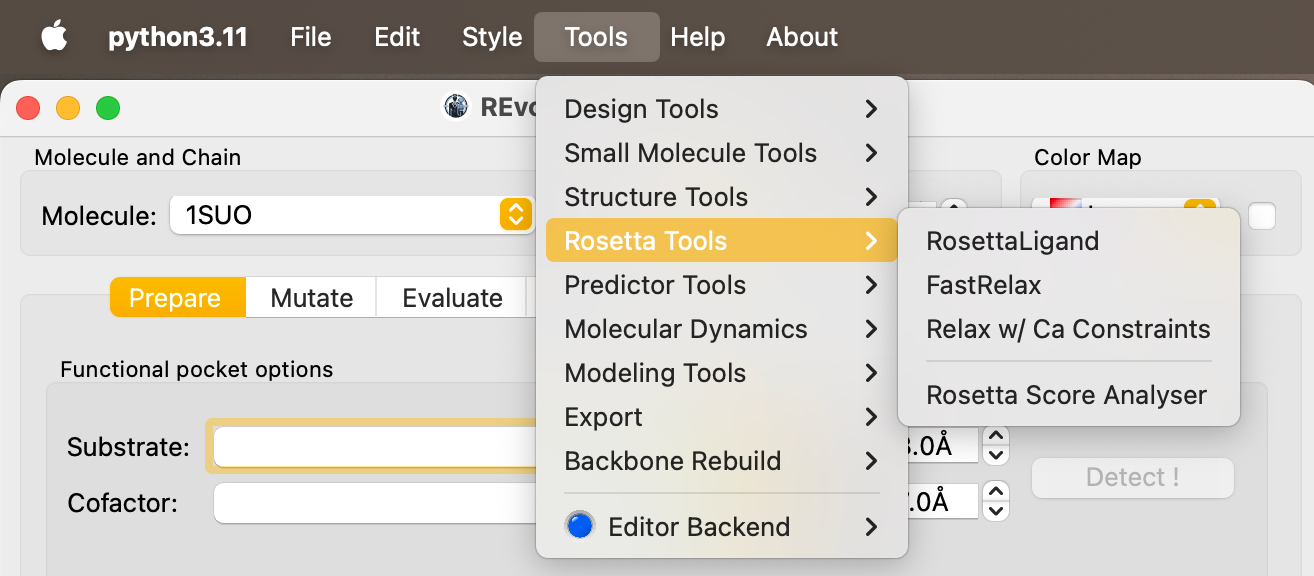1314x576 pixels.
Task: Expand the Predictor Tools submenu
Action: click(722, 285)
